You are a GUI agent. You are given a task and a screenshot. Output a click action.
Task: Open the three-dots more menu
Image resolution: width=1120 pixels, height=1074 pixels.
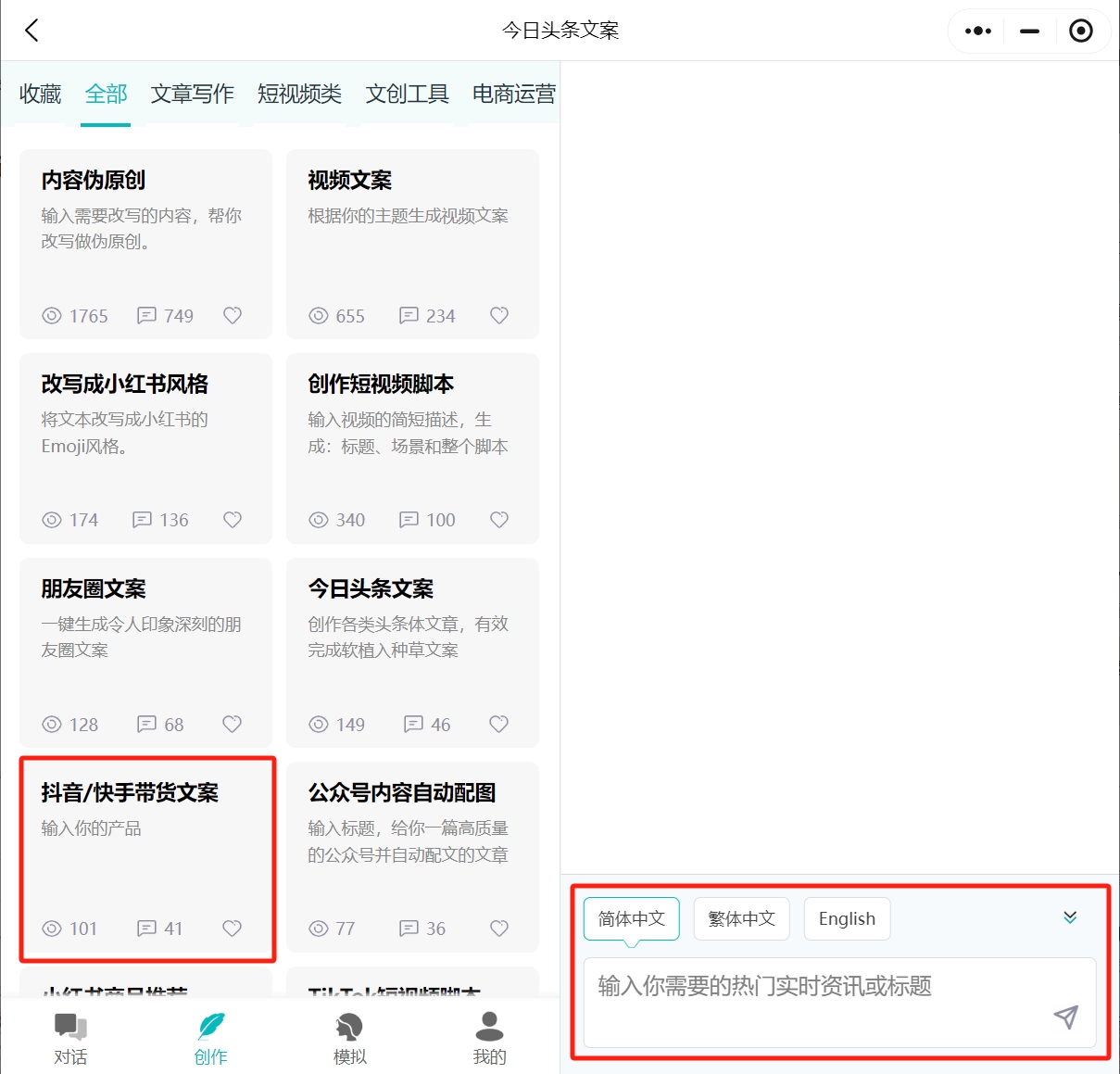[978, 31]
